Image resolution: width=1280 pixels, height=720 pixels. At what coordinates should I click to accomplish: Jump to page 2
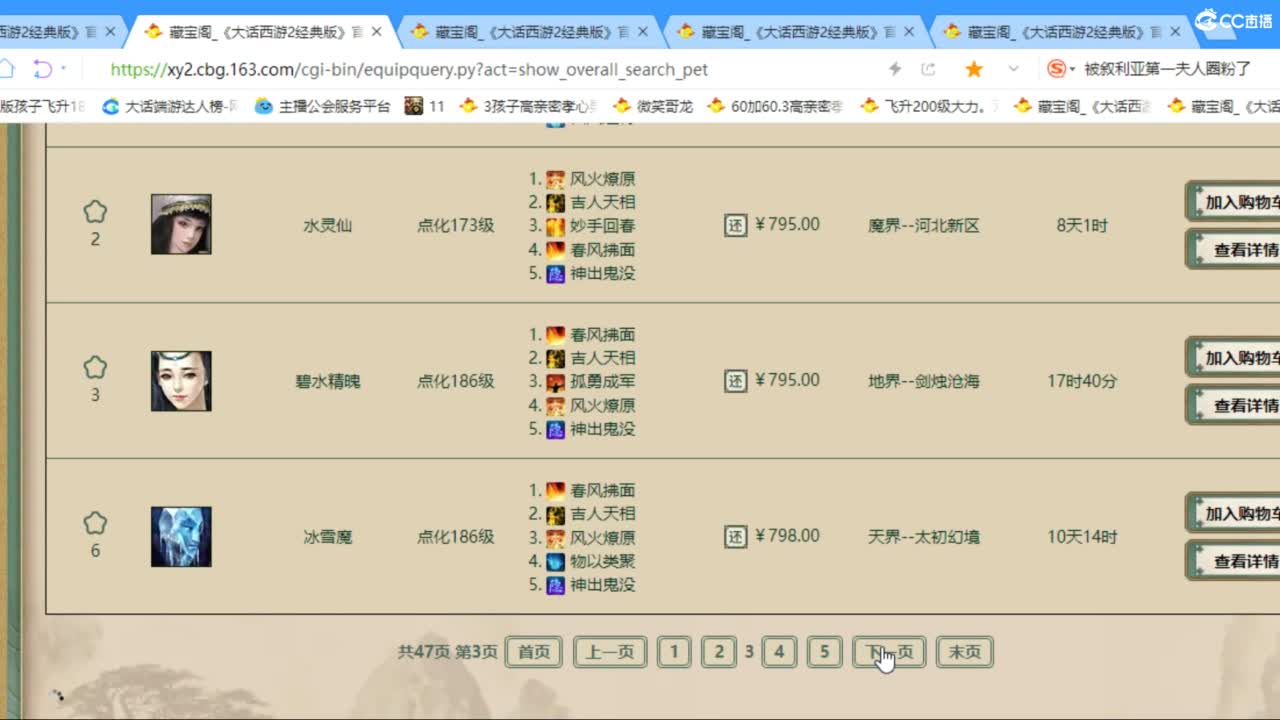pyautogui.click(x=719, y=652)
